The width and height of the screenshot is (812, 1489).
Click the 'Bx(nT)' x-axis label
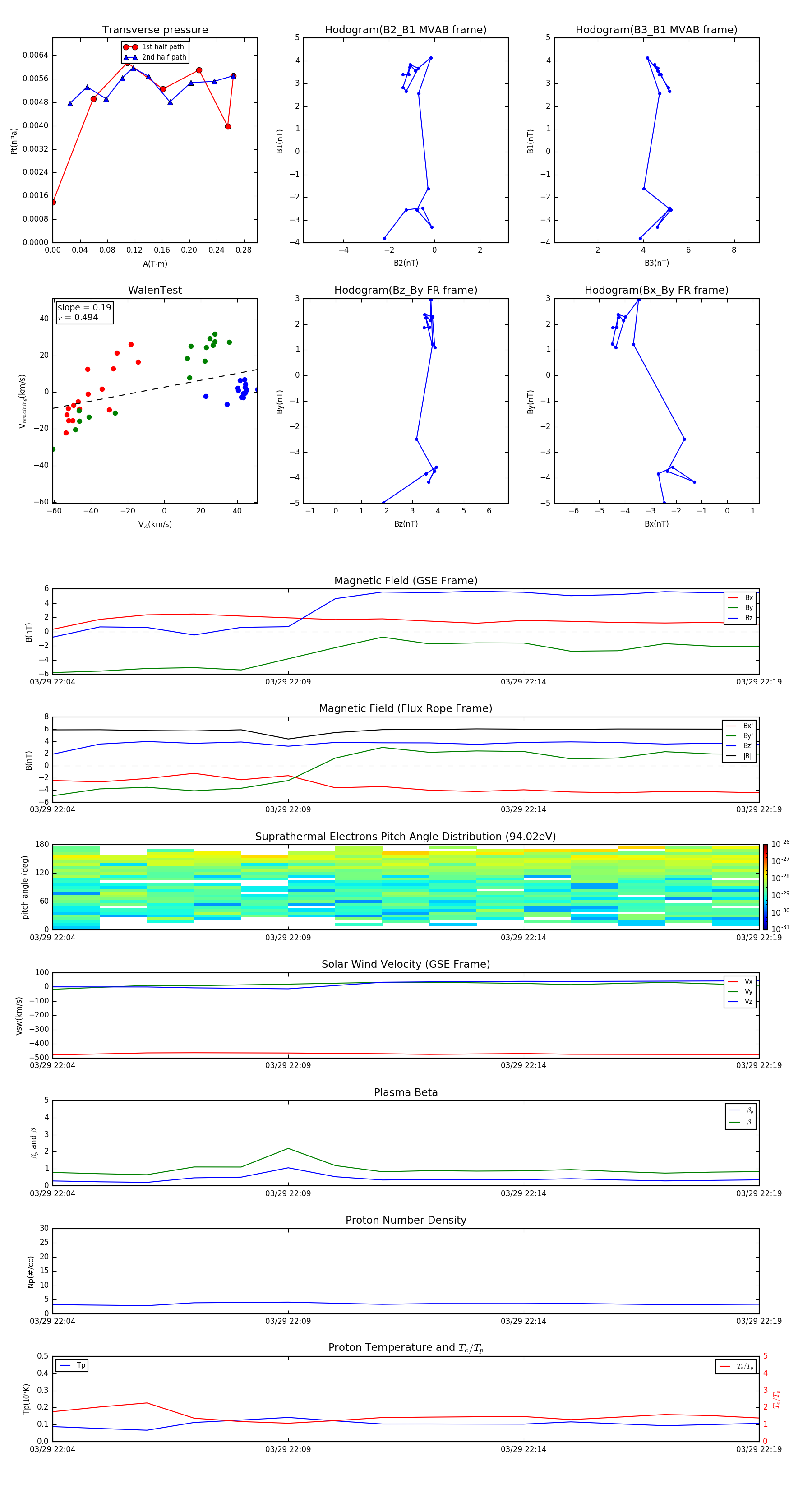click(x=656, y=524)
